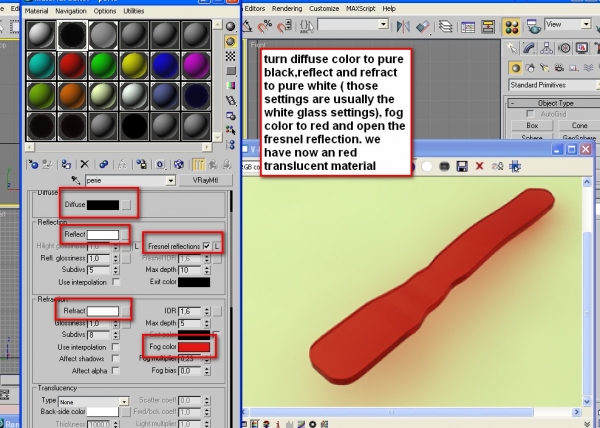Click Reset Map/Material X icon
Screen dimensions: 600x428
point(85,165)
